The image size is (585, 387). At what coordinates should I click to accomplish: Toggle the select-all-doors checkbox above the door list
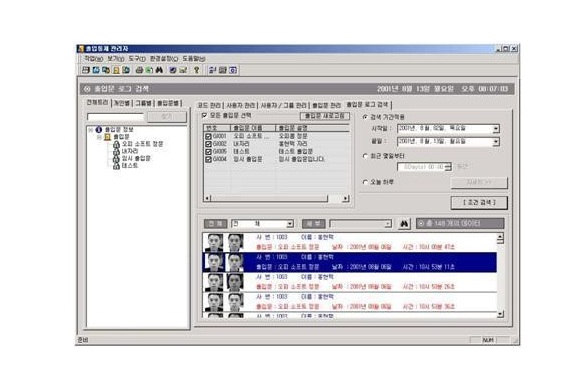(204, 116)
